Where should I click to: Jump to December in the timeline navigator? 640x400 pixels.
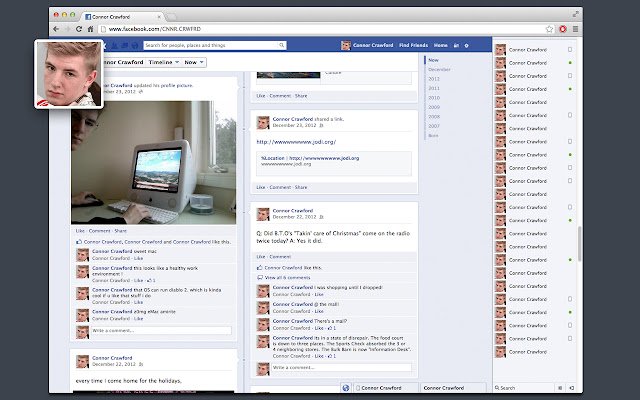[x=439, y=69]
